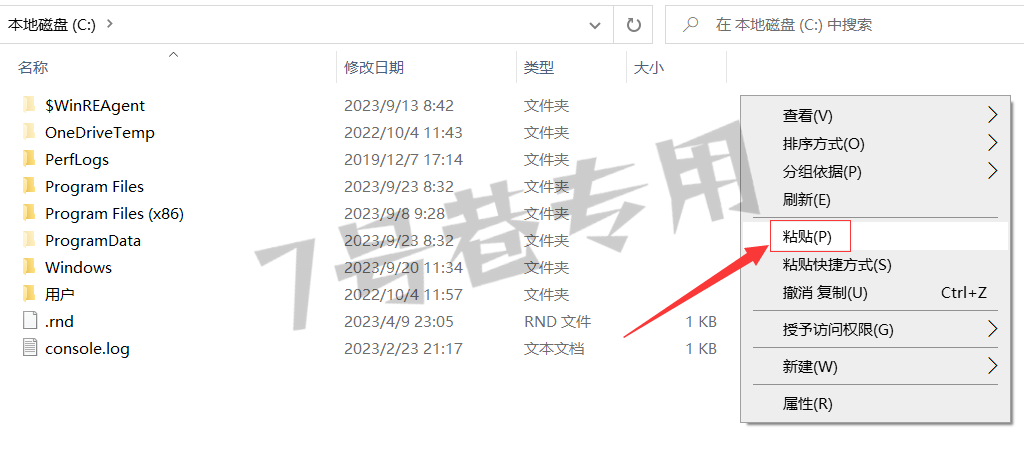The height and width of the screenshot is (463, 1024).
Task: Open the 分组依据(P) menu entry
Action: [875, 171]
